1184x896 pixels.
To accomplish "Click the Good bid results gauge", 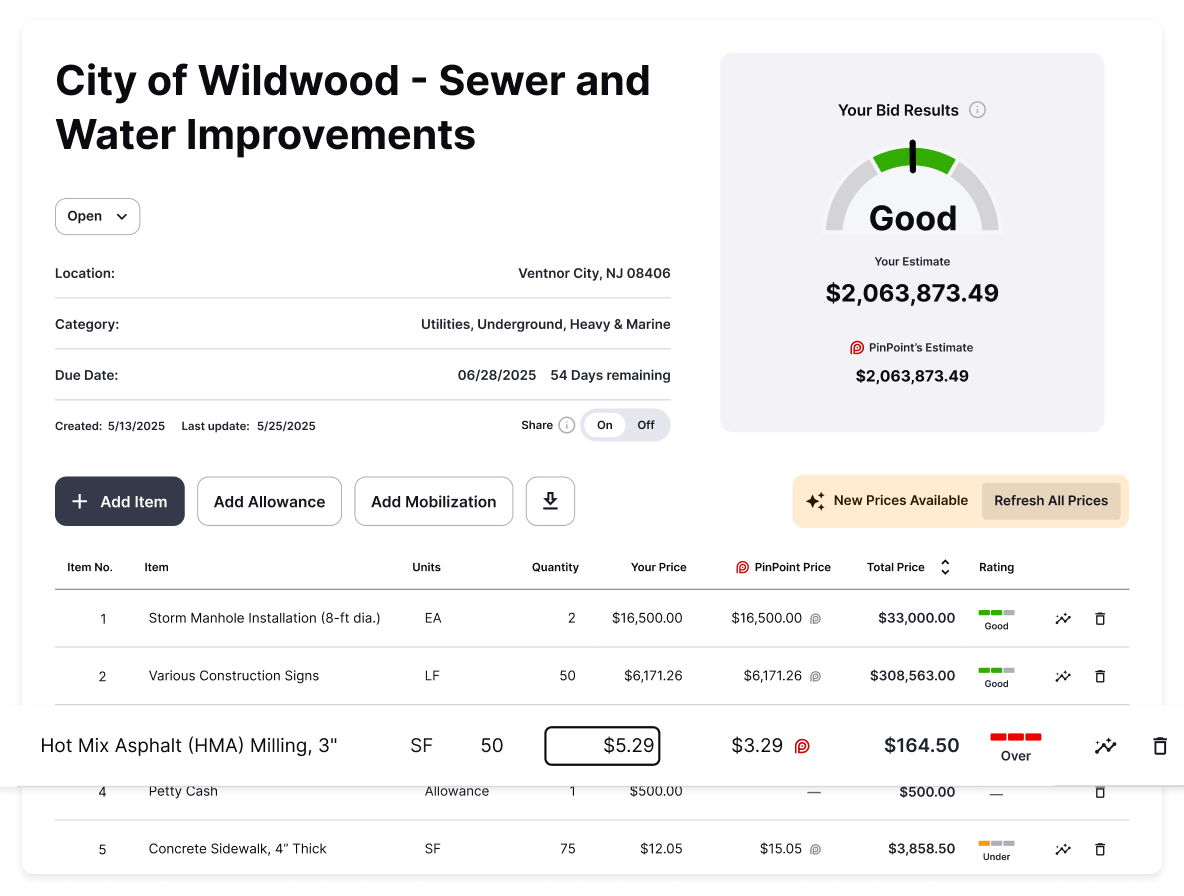I will pos(912,190).
